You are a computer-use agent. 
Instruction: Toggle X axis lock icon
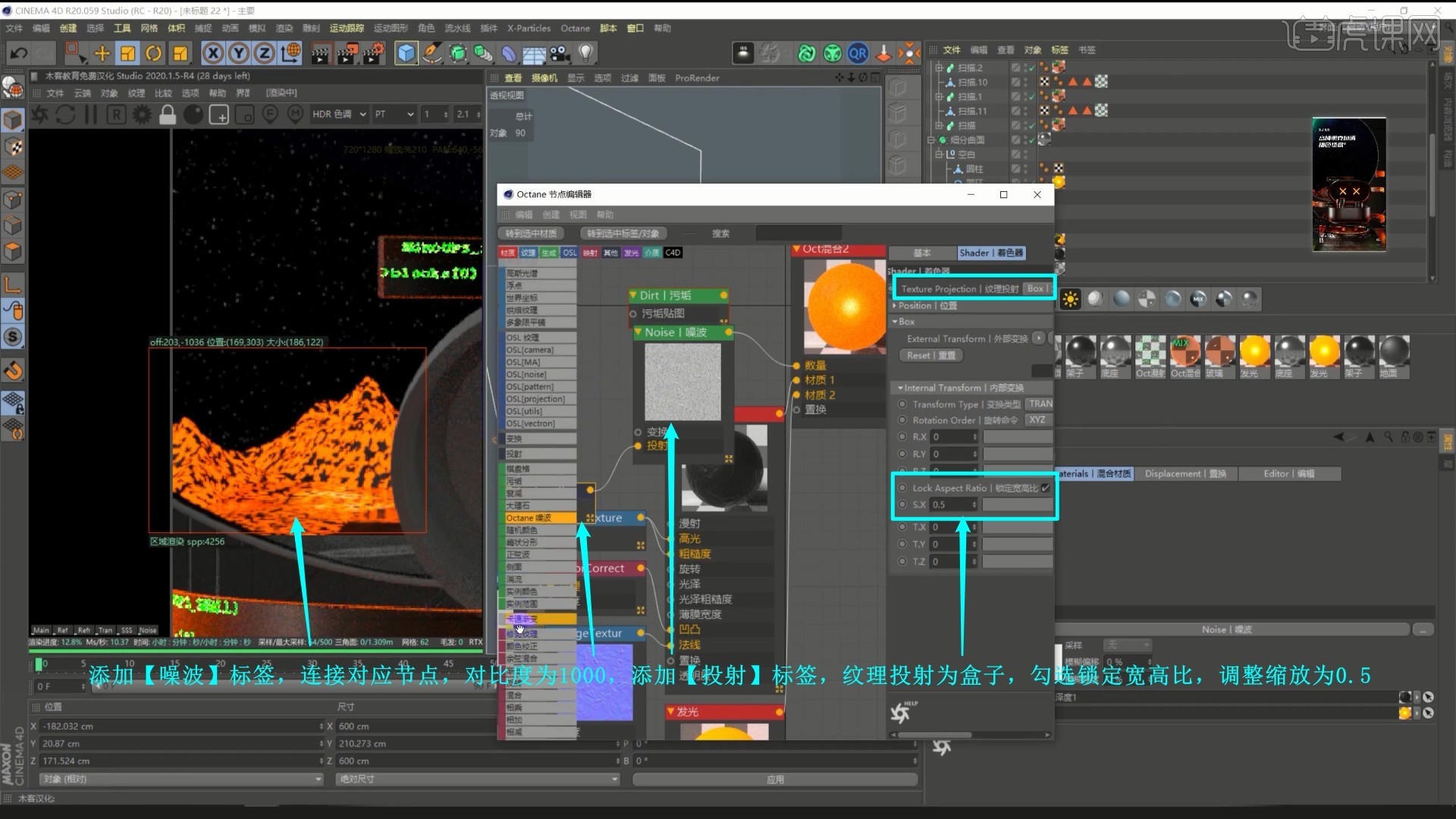(214, 53)
